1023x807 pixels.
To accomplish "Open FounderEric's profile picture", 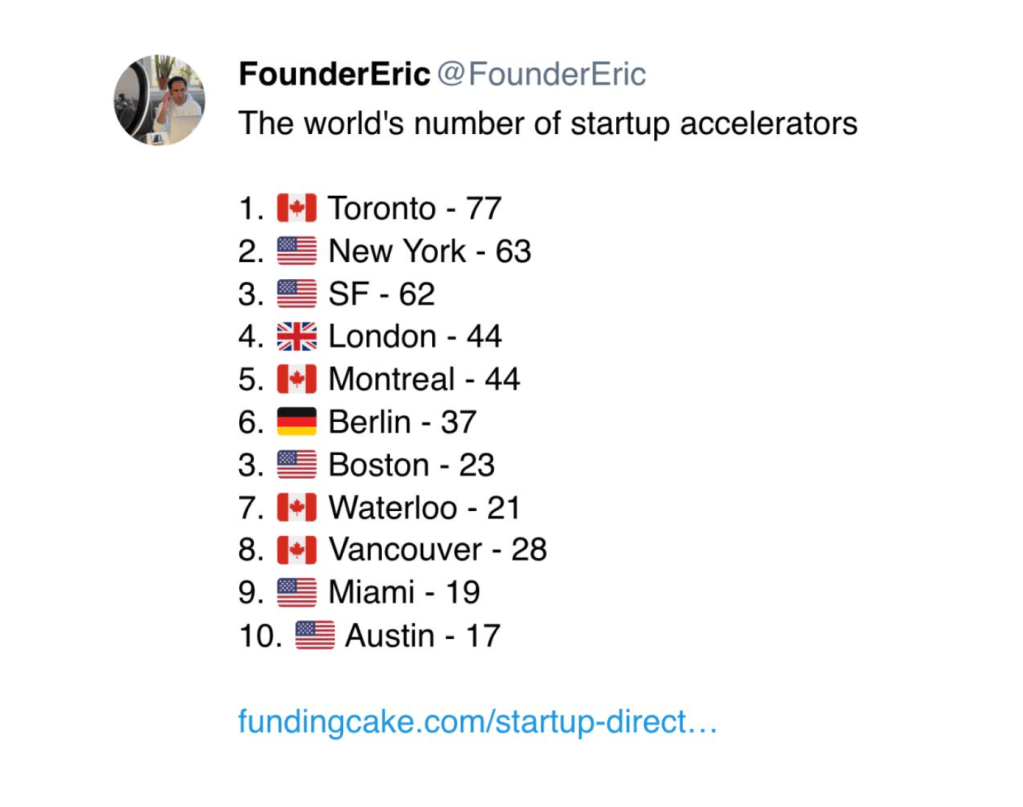I will [x=159, y=100].
